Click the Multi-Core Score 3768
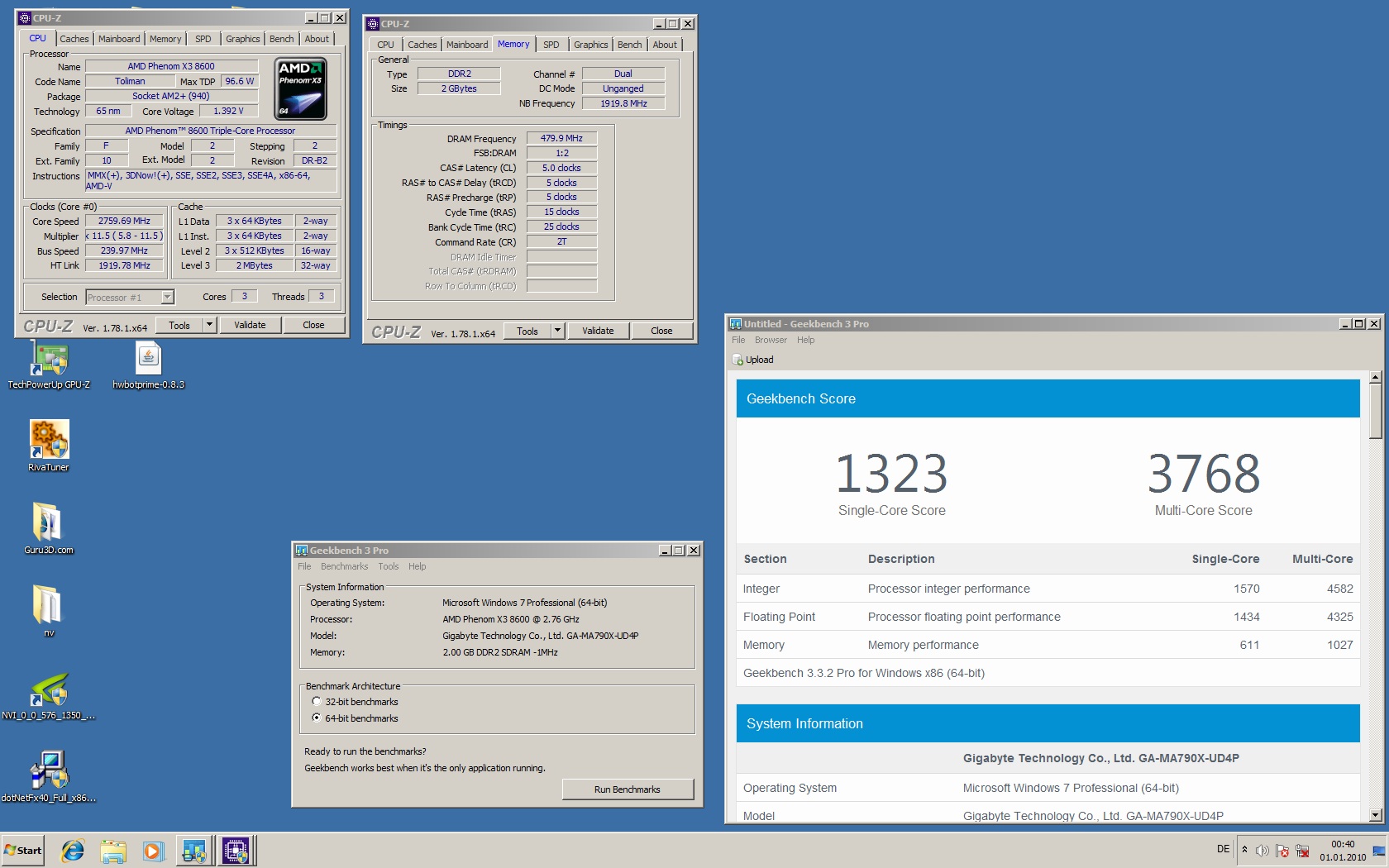Viewport: 1389px width, 868px height. click(x=1204, y=474)
